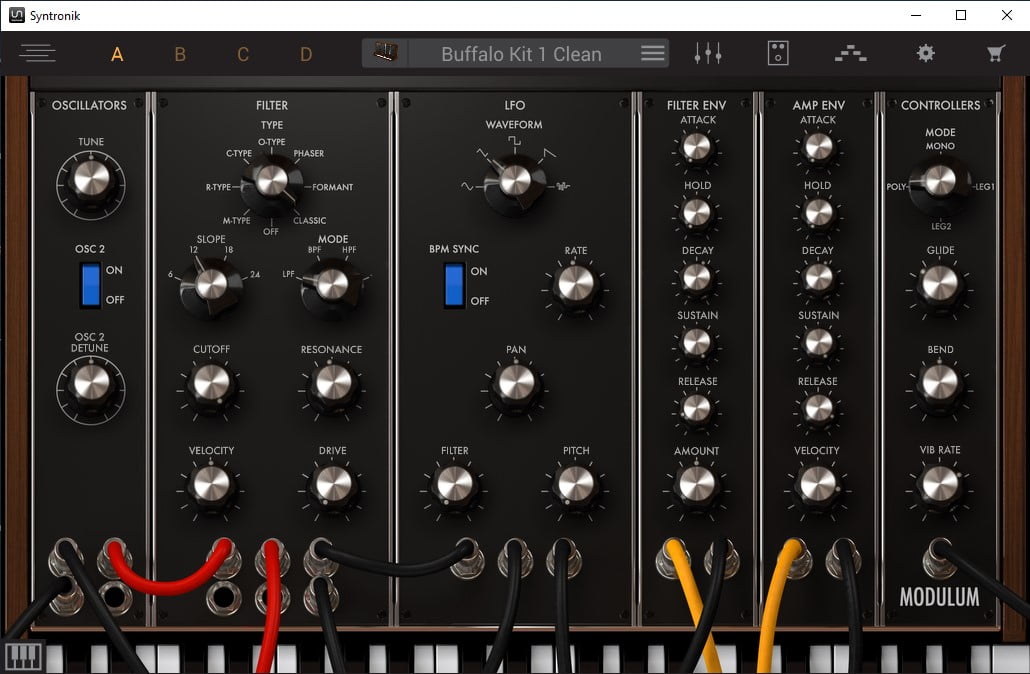Toggle the LFO BPM Sync switch

455,285
